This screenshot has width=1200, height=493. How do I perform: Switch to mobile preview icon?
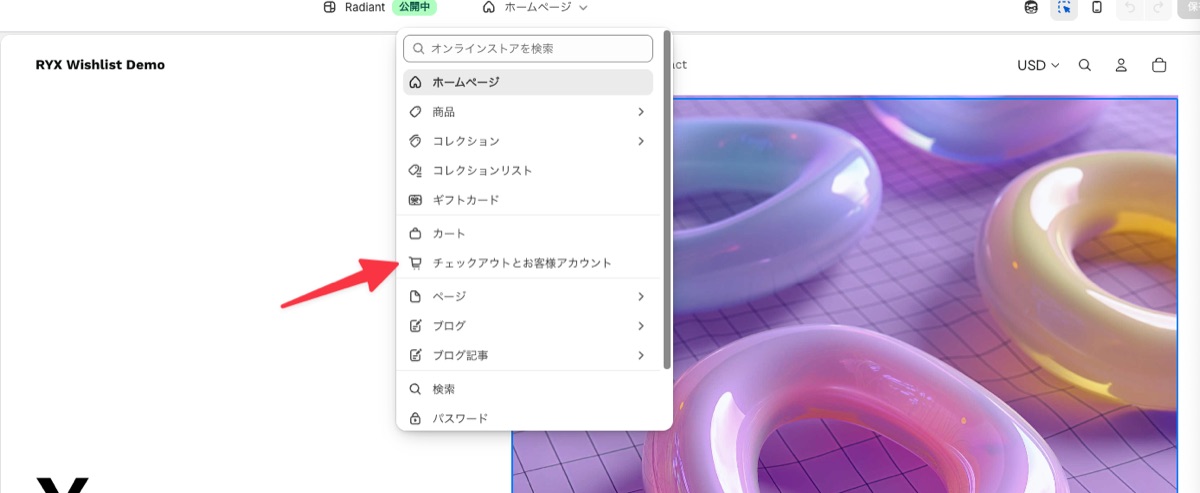click(x=1097, y=8)
